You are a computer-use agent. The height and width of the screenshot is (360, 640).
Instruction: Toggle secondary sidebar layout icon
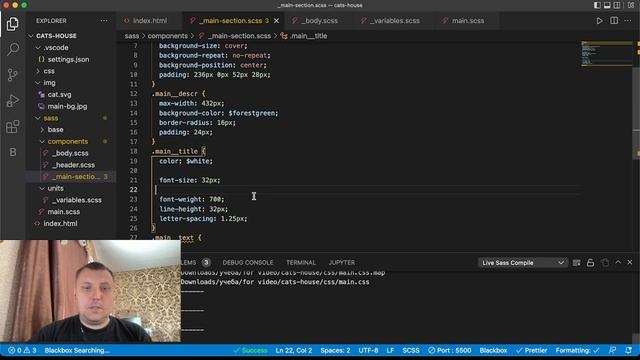coord(617,5)
